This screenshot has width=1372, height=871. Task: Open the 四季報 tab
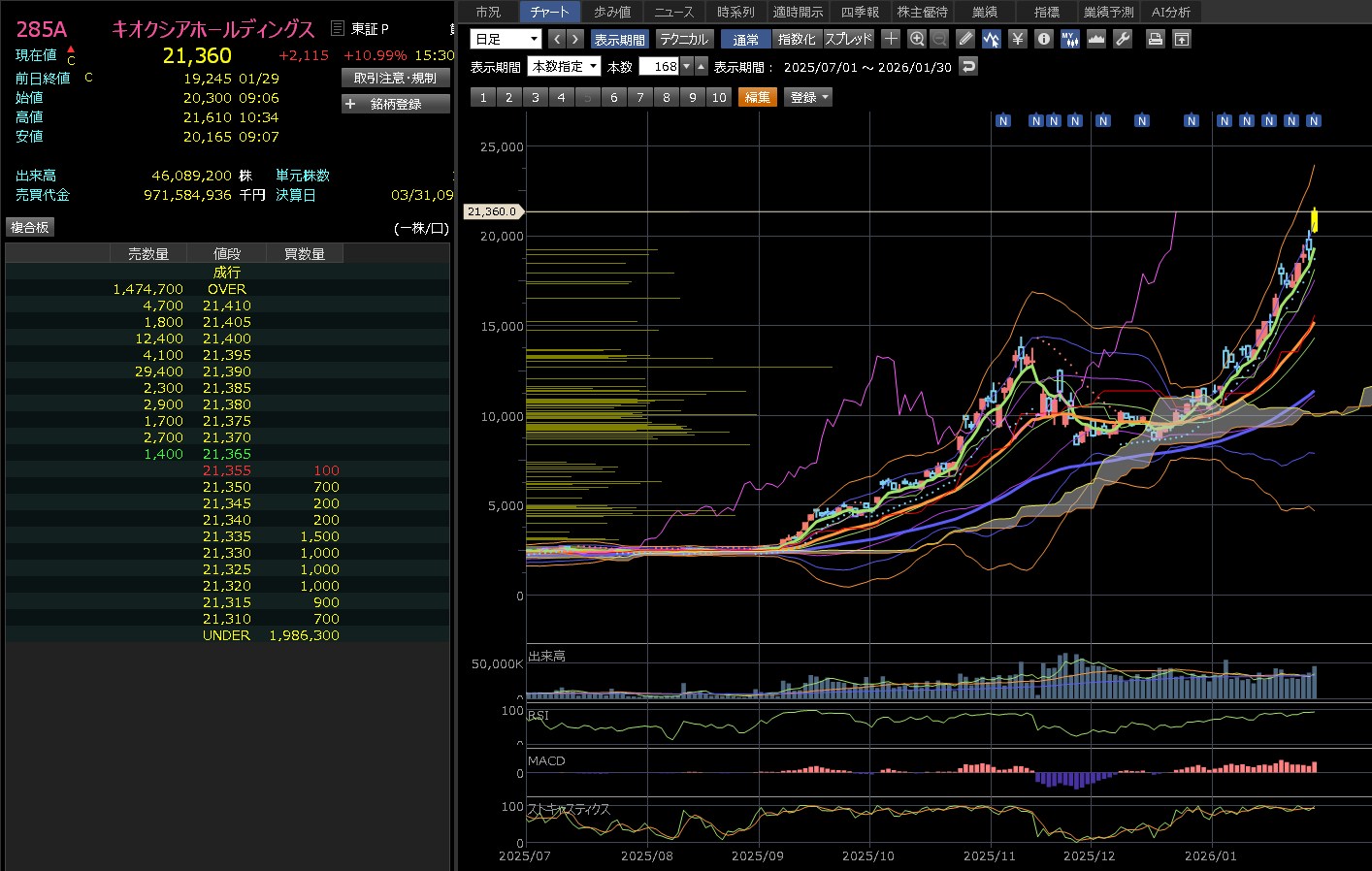[860, 12]
